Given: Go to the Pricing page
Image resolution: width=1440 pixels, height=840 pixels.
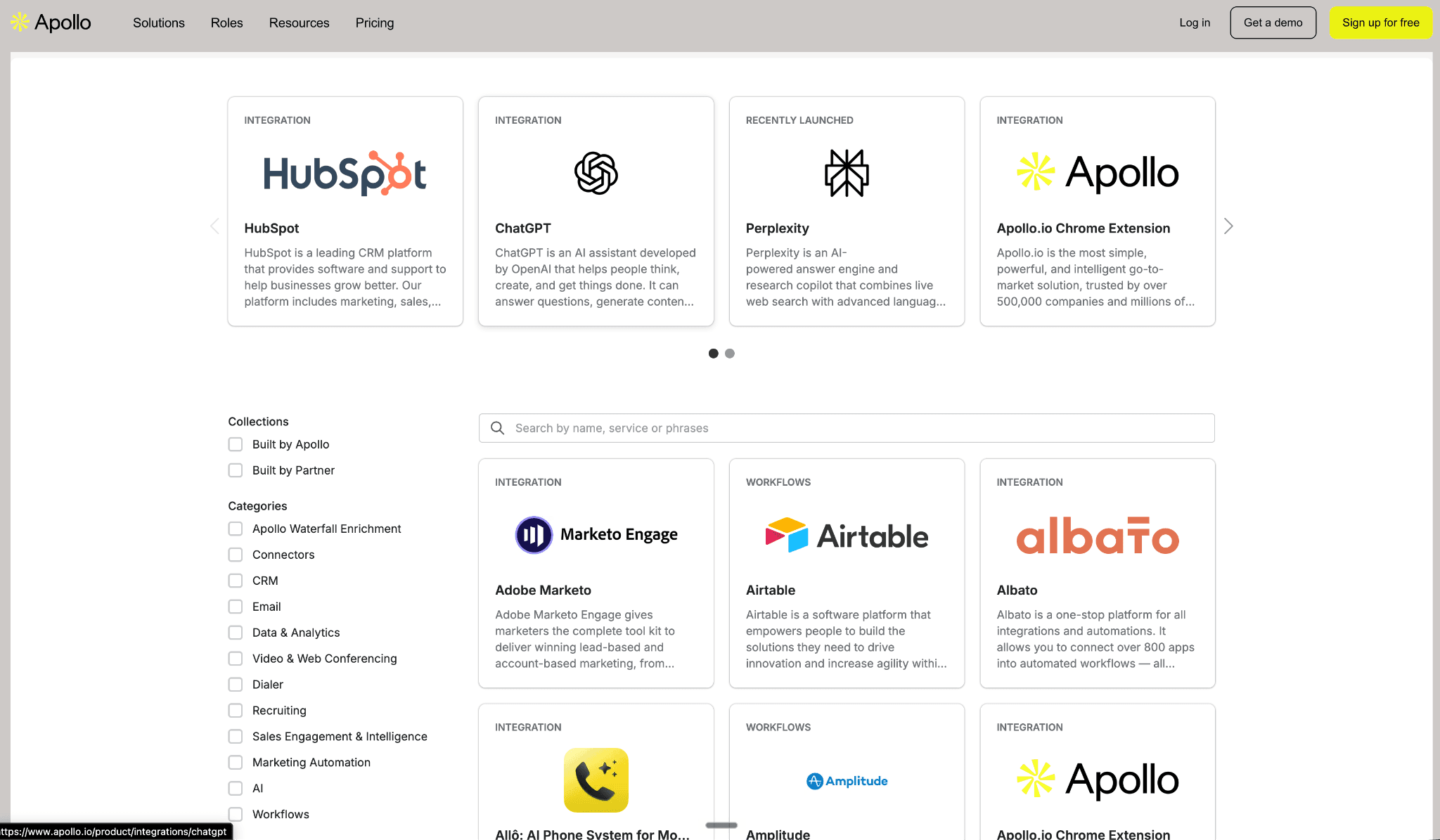Looking at the screenshot, I should (x=375, y=22).
